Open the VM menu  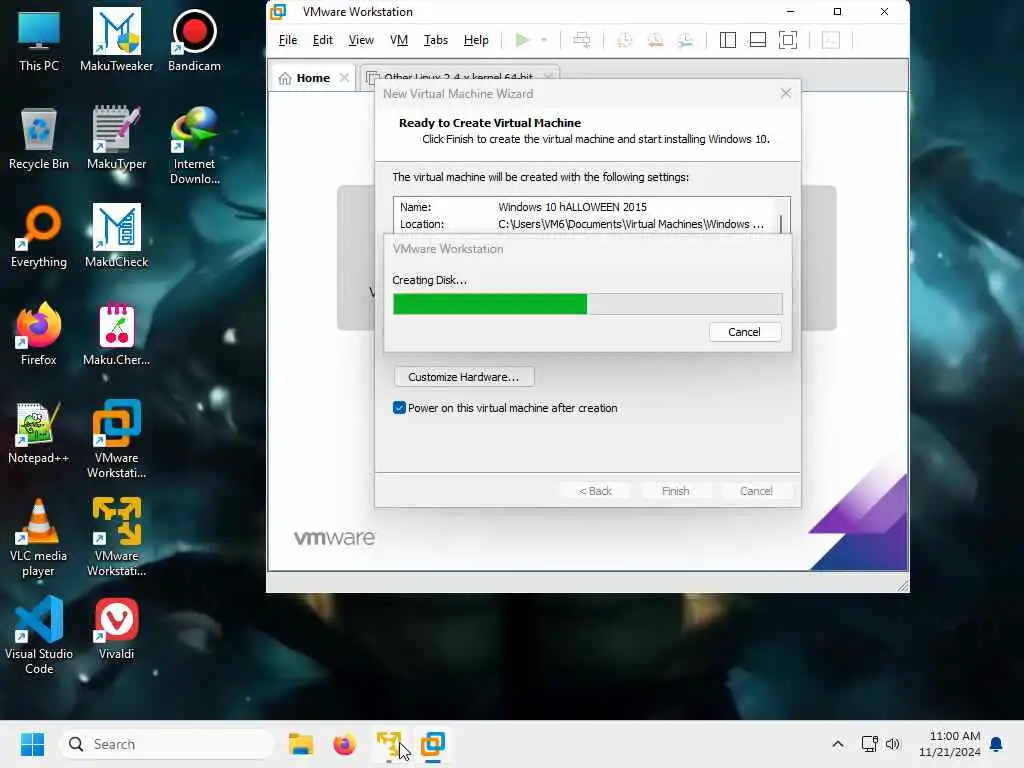399,40
